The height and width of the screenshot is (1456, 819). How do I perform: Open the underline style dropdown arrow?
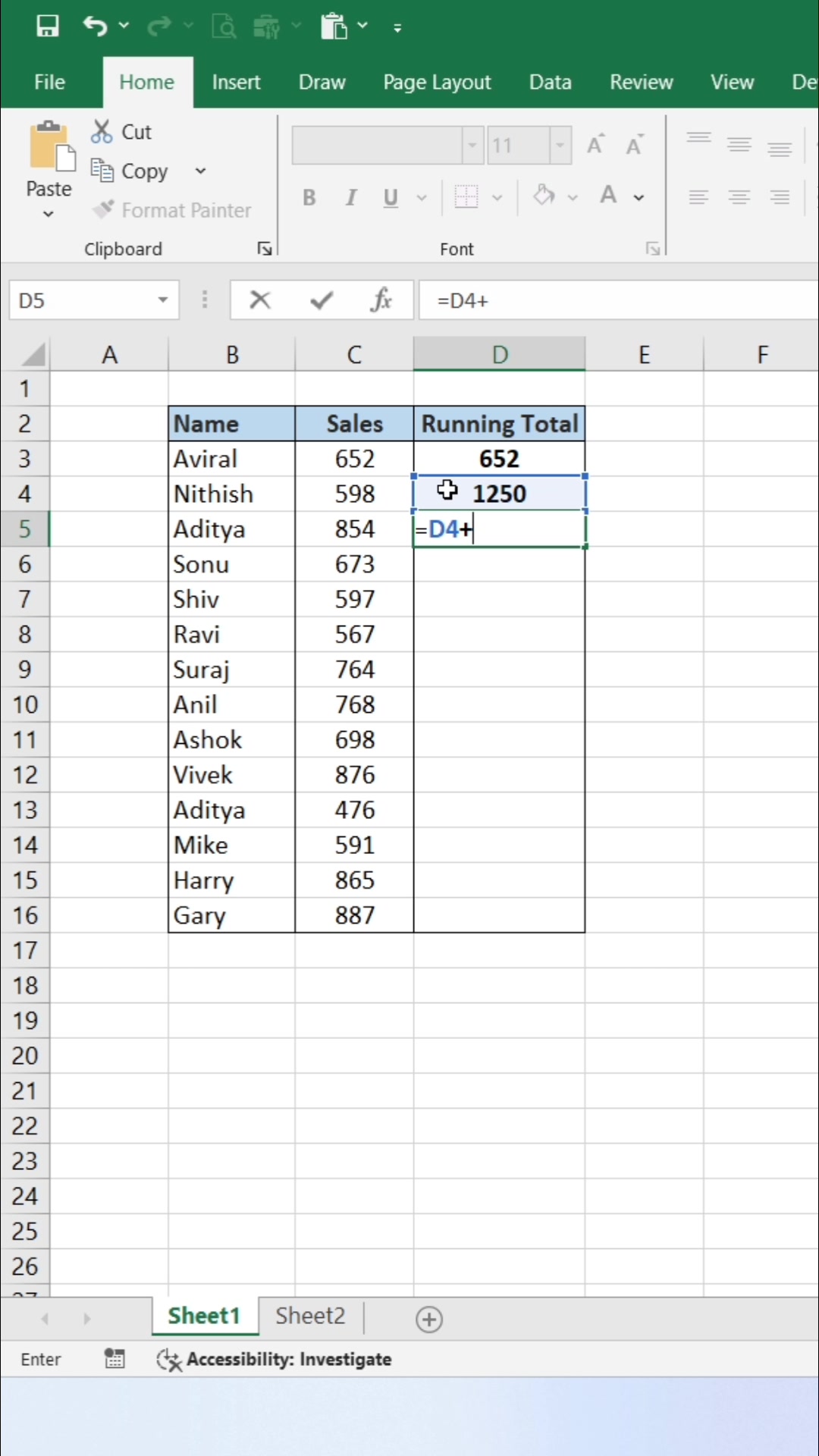(x=422, y=198)
